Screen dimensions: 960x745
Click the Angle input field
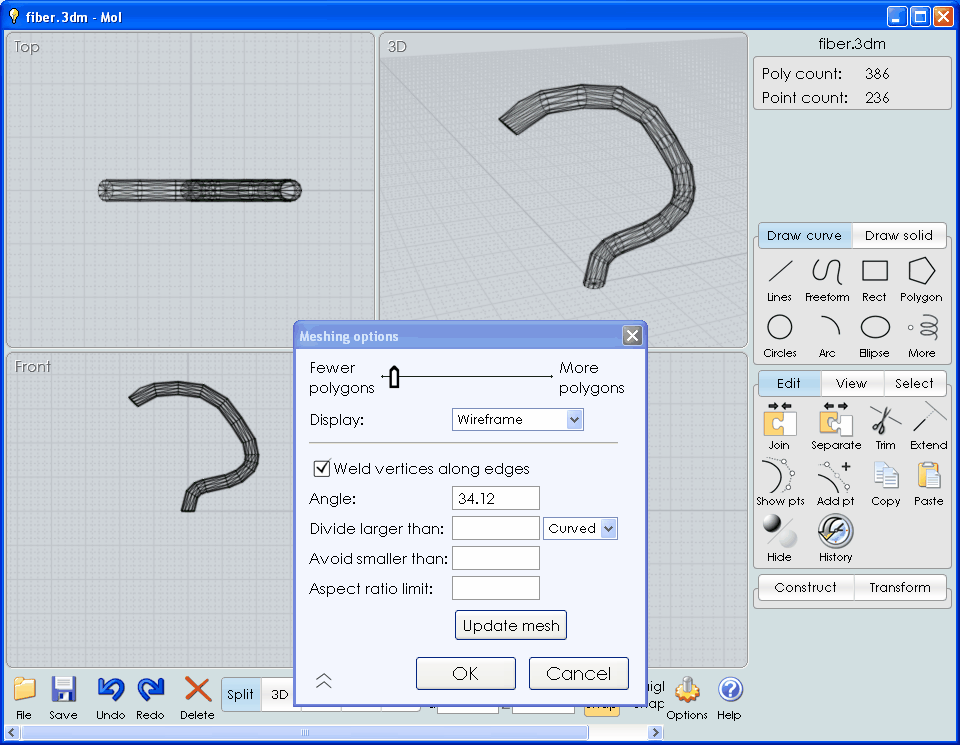(495, 498)
